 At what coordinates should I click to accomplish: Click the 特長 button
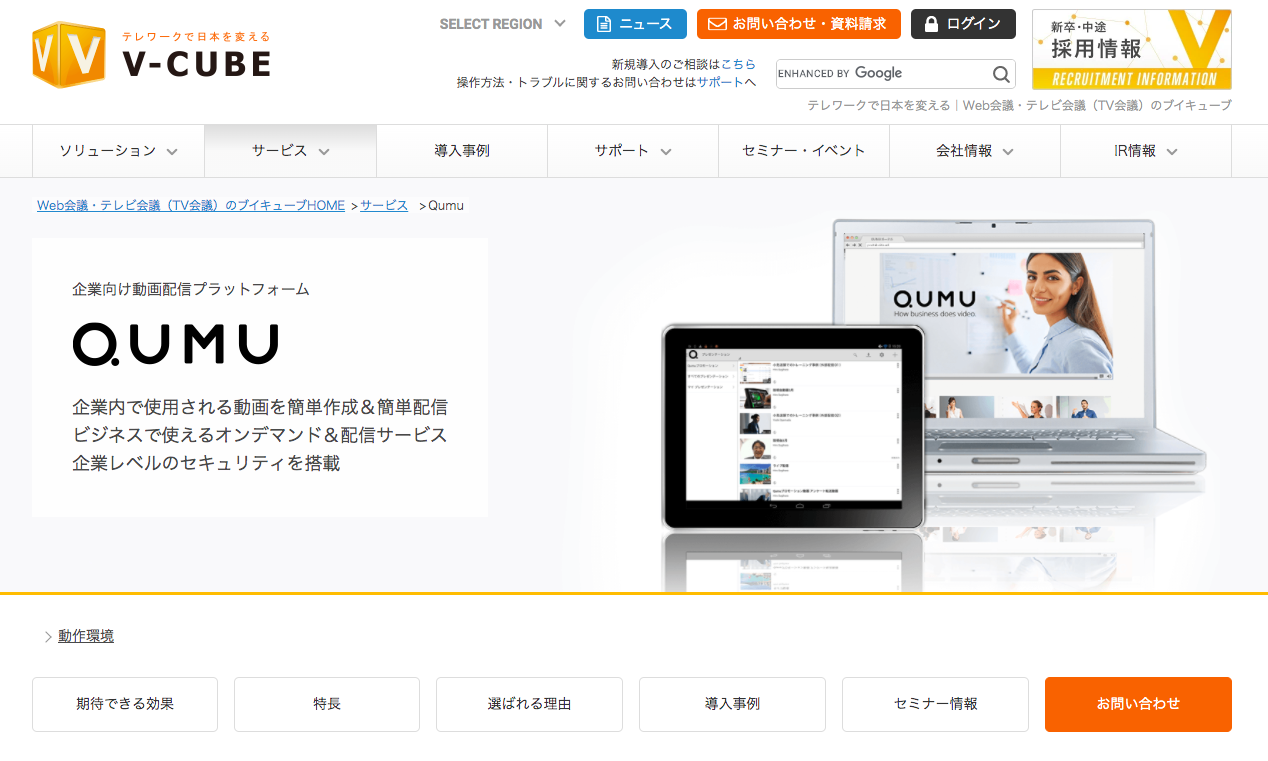click(x=327, y=704)
